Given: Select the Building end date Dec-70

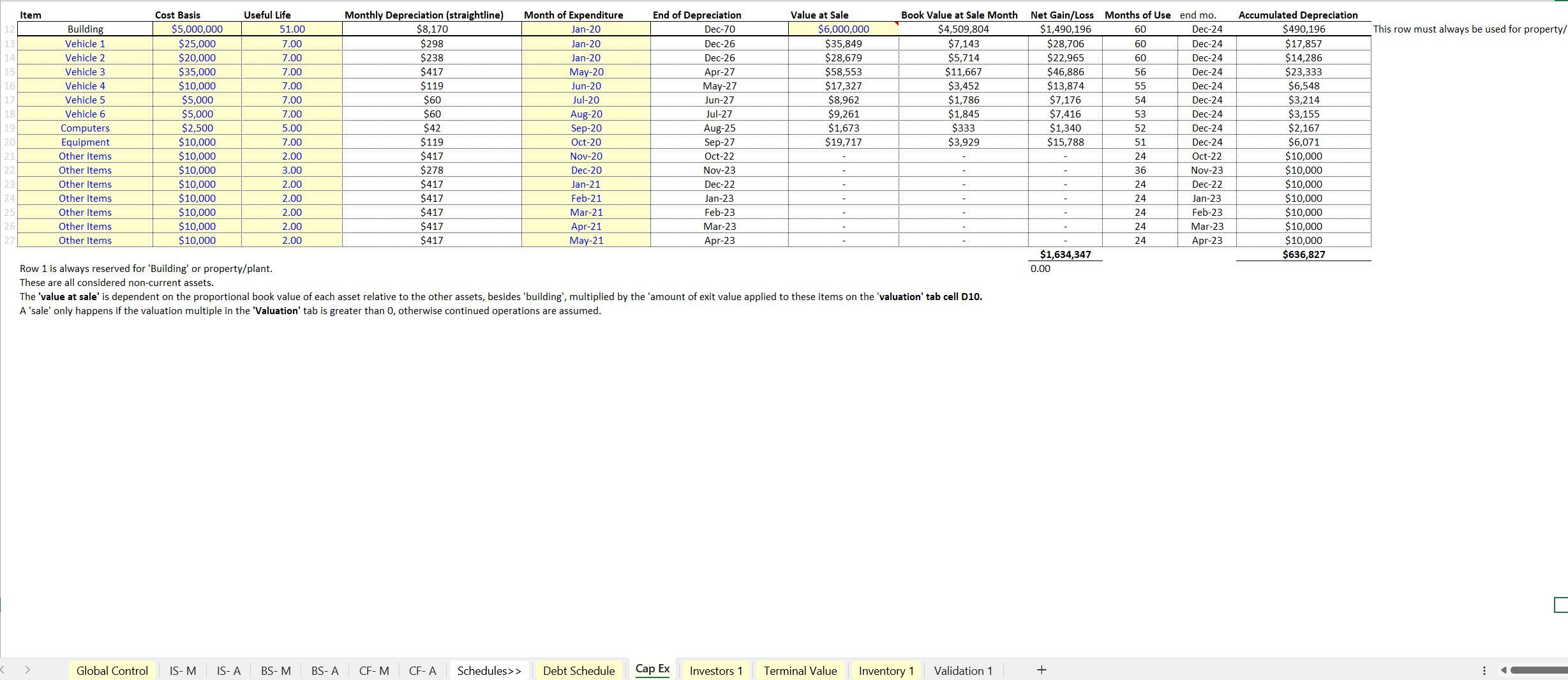Looking at the screenshot, I should pos(719,29).
